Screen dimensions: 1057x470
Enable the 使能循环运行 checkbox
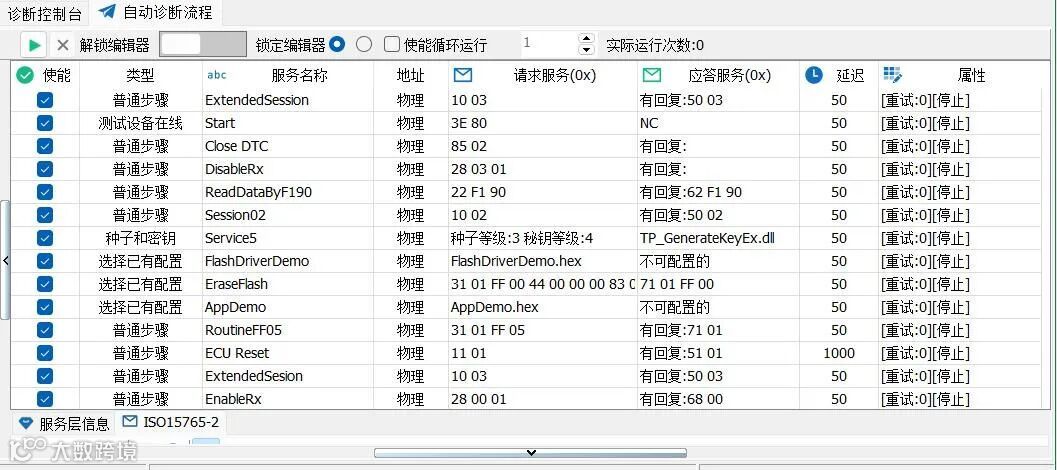pyautogui.click(x=392, y=45)
